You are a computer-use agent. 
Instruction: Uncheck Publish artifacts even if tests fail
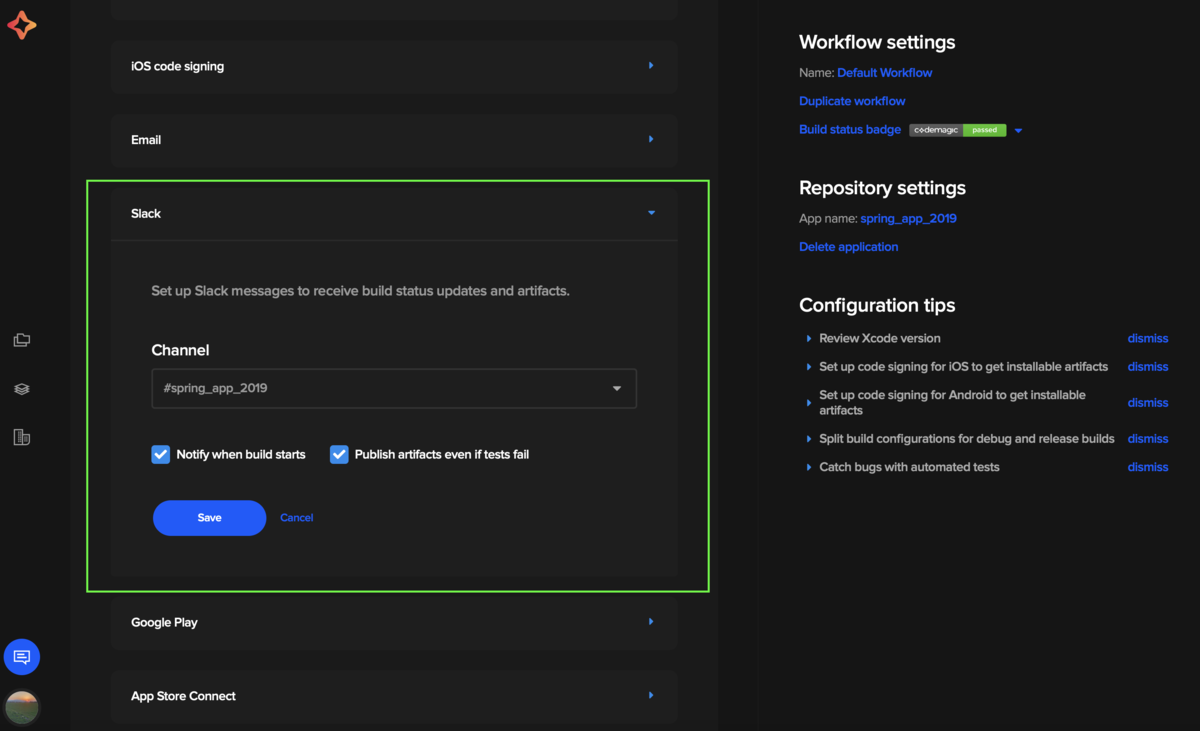[339, 455]
